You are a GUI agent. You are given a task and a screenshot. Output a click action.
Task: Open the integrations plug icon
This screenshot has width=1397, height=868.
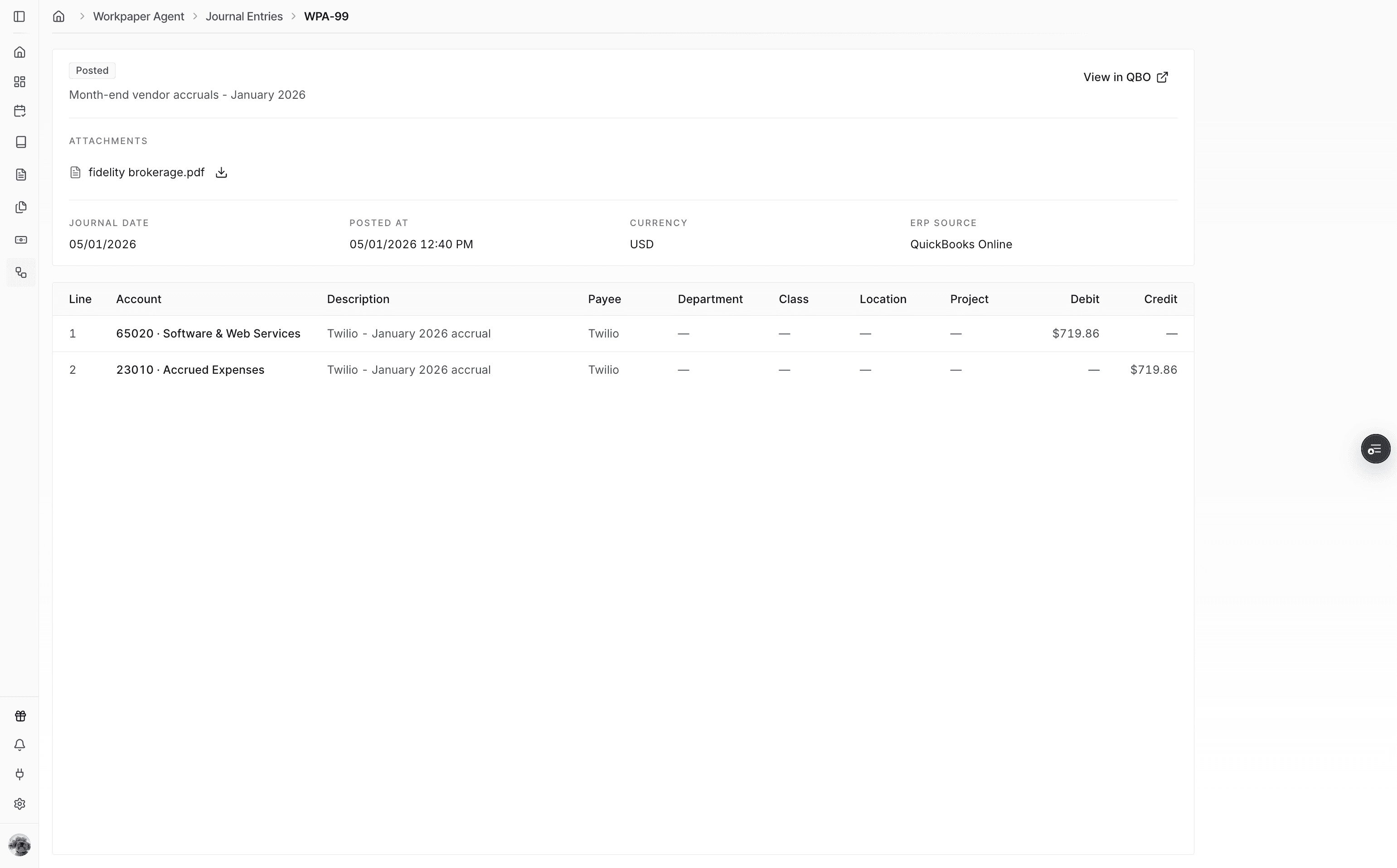tap(20, 774)
